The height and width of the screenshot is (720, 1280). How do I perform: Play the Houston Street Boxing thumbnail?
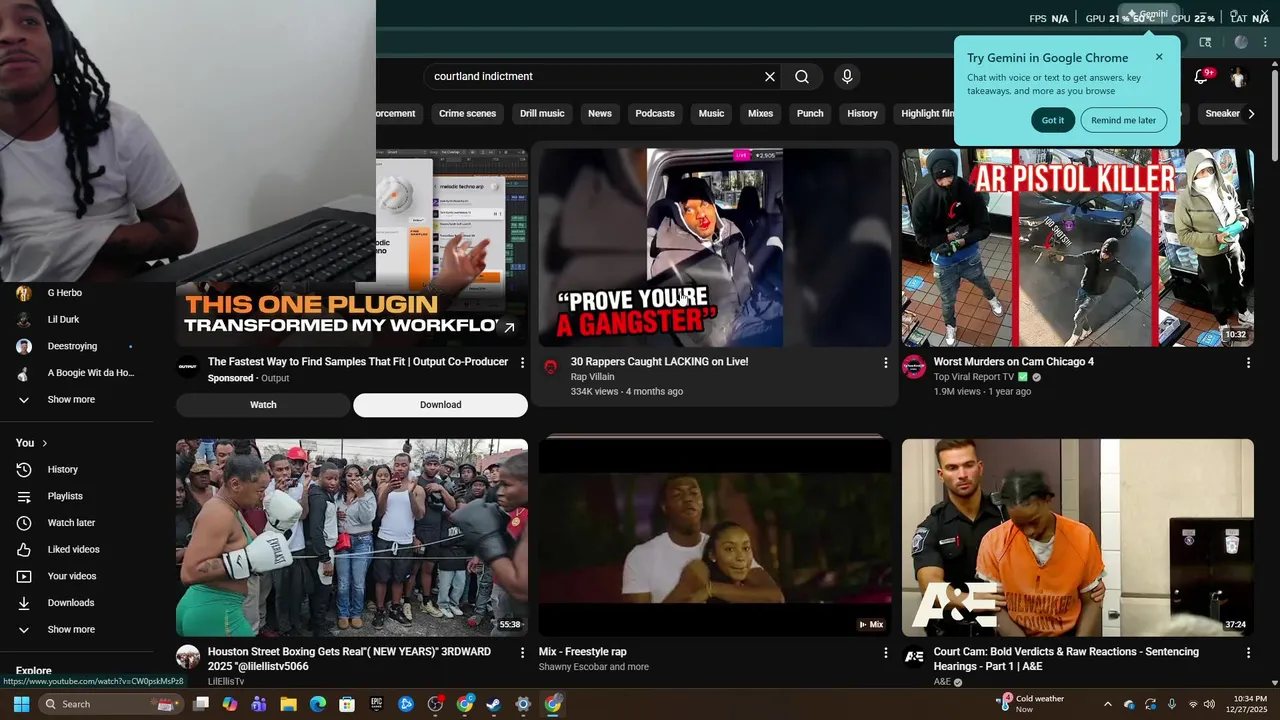point(352,537)
